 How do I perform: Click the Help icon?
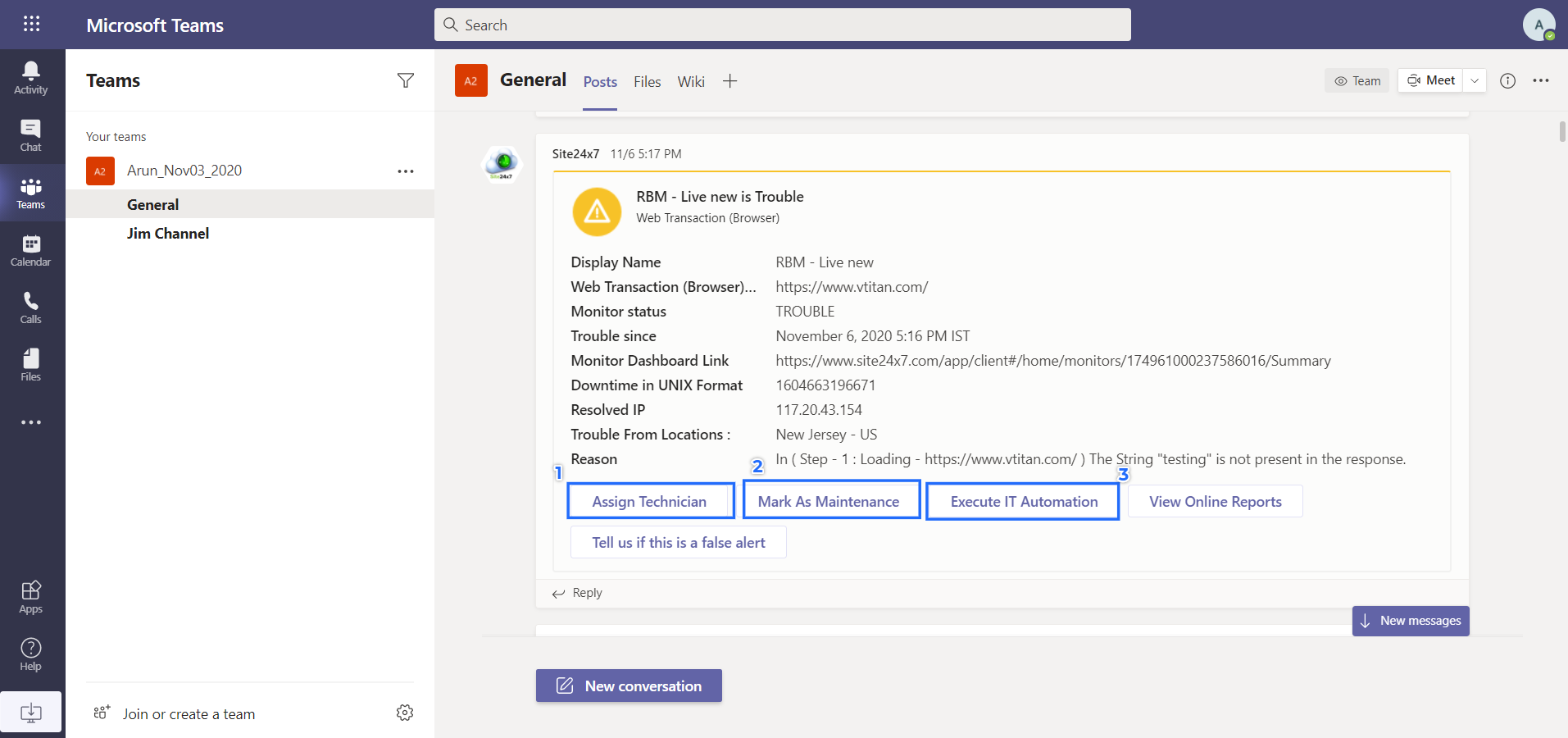(x=31, y=654)
